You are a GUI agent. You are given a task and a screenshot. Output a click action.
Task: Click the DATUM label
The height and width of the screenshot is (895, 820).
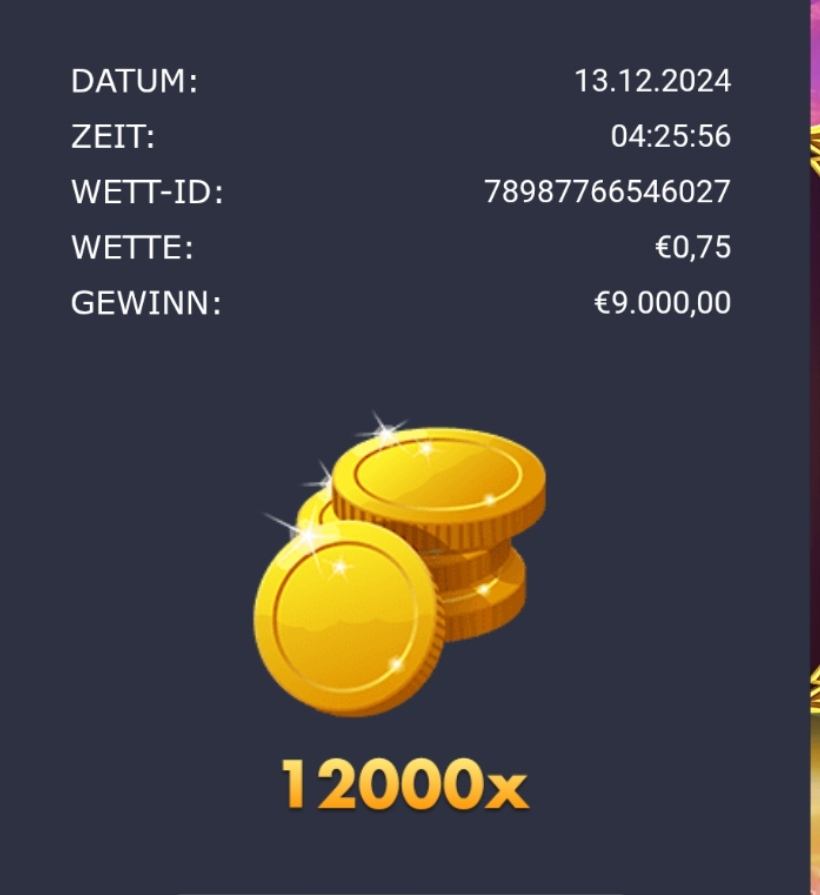pos(134,81)
